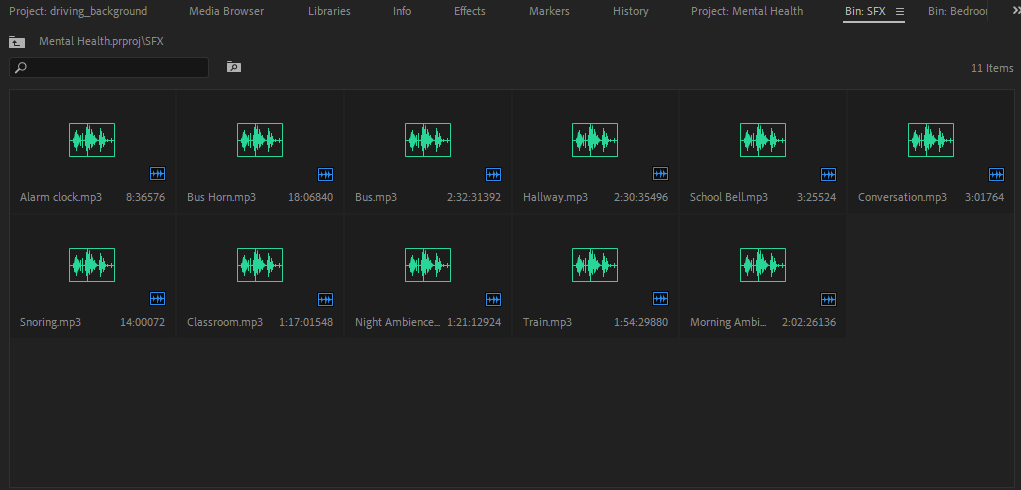Select the Morning Ambi waveform thumbnail
This screenshot has width=1021, height=490.
763,265
